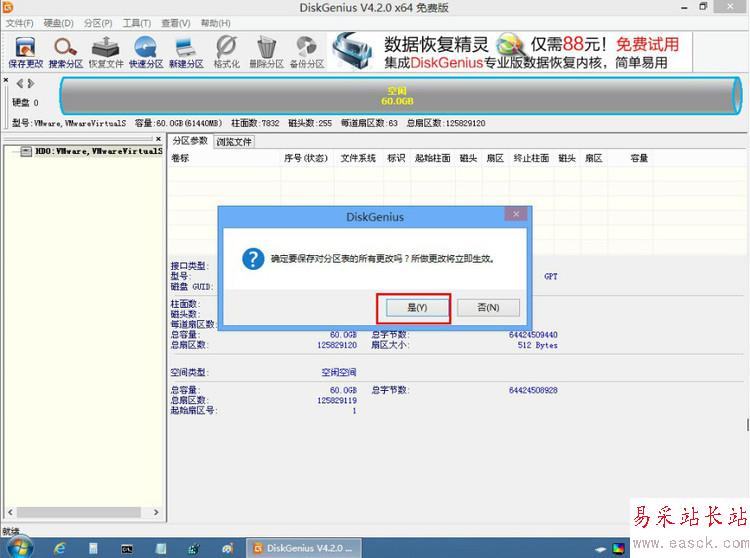Click the 文件系统 column header
Image resolution: width=750 pixels, height=558 pixels.
coord(358,158)
